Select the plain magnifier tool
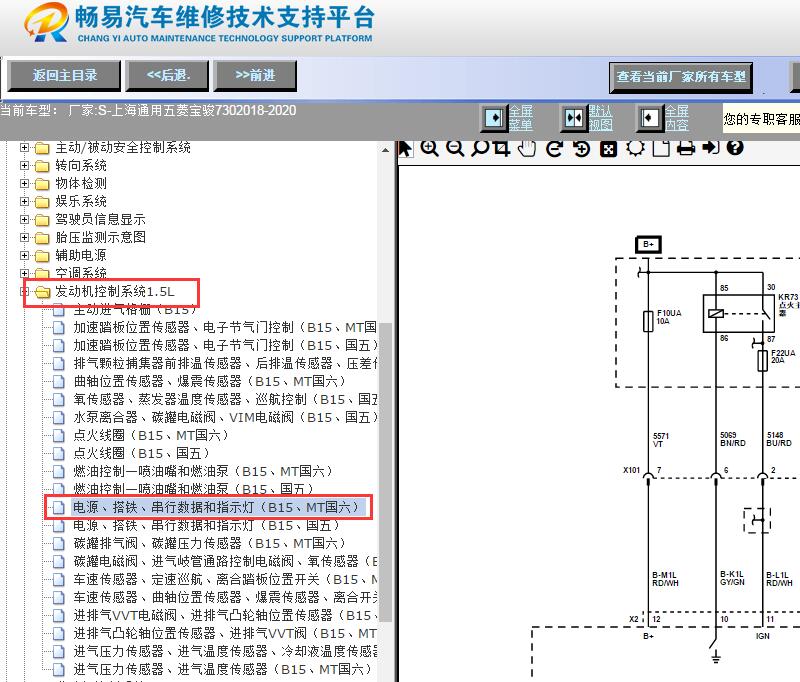 (479, 148)
